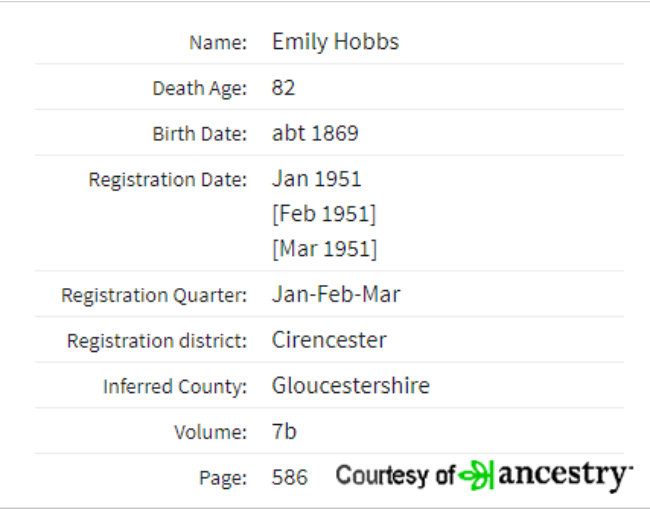The width and height of the screenshot is (650, 509).
Task: Click Gloucestershire inferred county value
Action: click(351, 385)
